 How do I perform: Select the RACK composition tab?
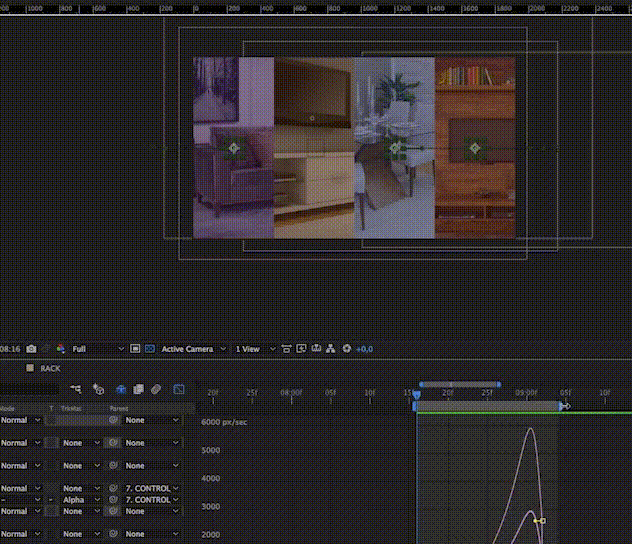click(50, 369)
